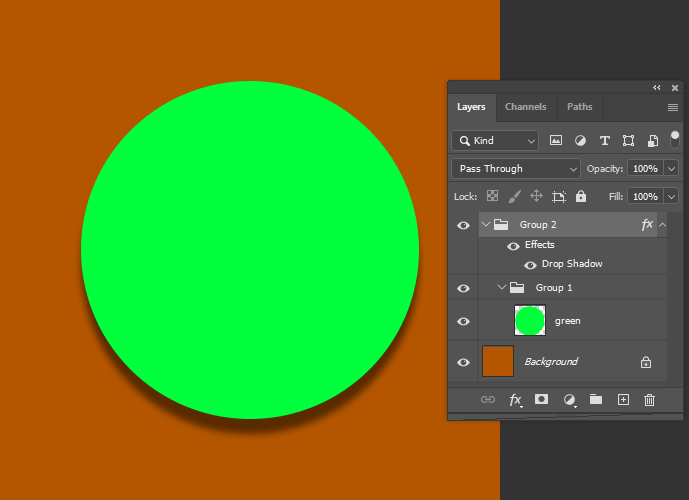
Task: Toggle layer filtering on/off switch
Action: coord(674,140)
